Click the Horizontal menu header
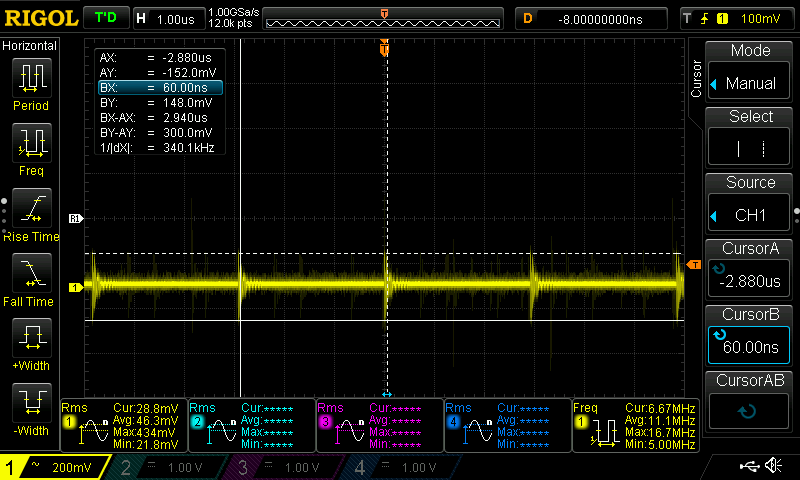This screenshot has height=480, width=800. coord(30,45)
